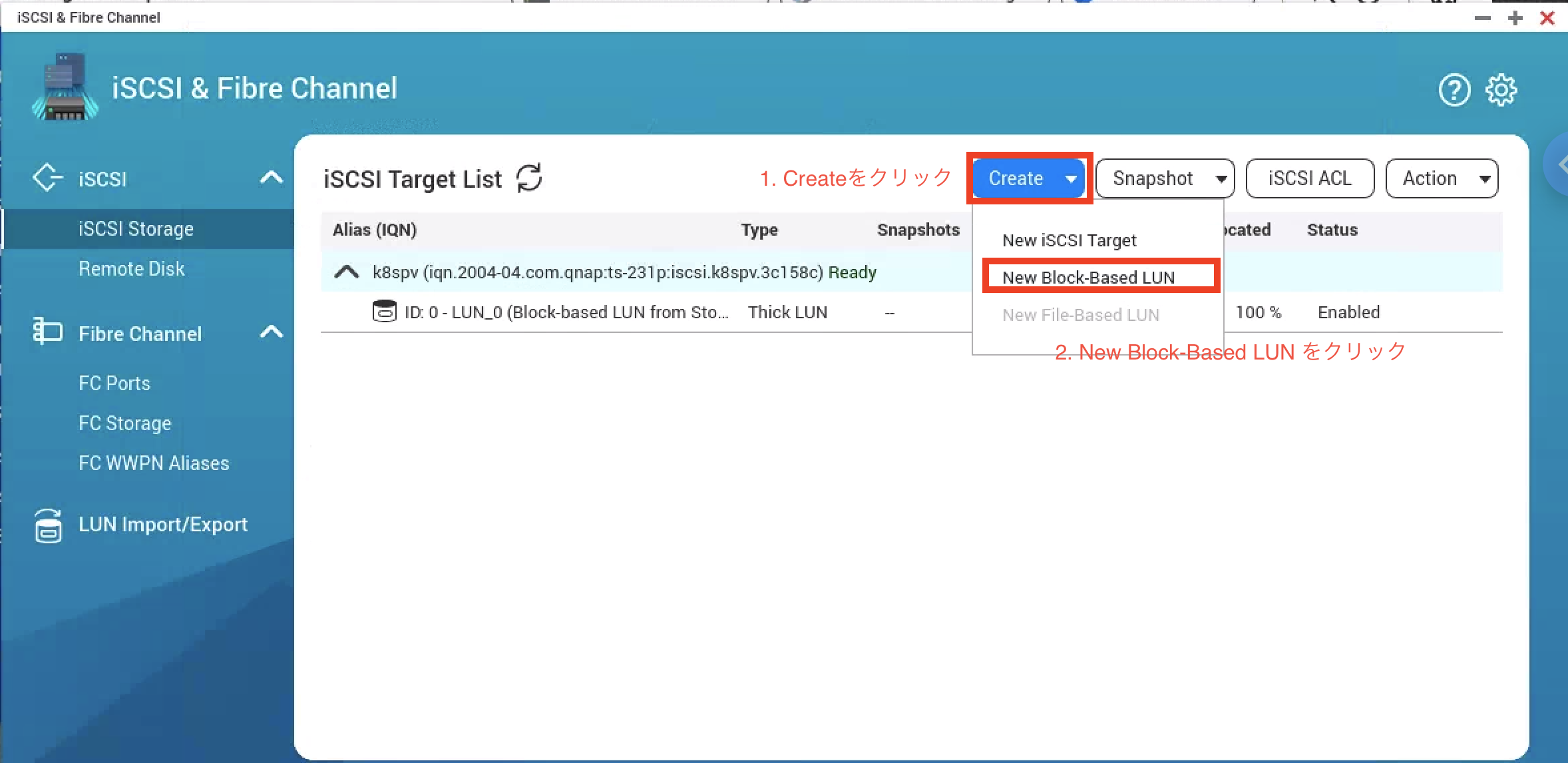Click the Create button label
Viewport: 1568px width, 763px height.
[1016, 178]
